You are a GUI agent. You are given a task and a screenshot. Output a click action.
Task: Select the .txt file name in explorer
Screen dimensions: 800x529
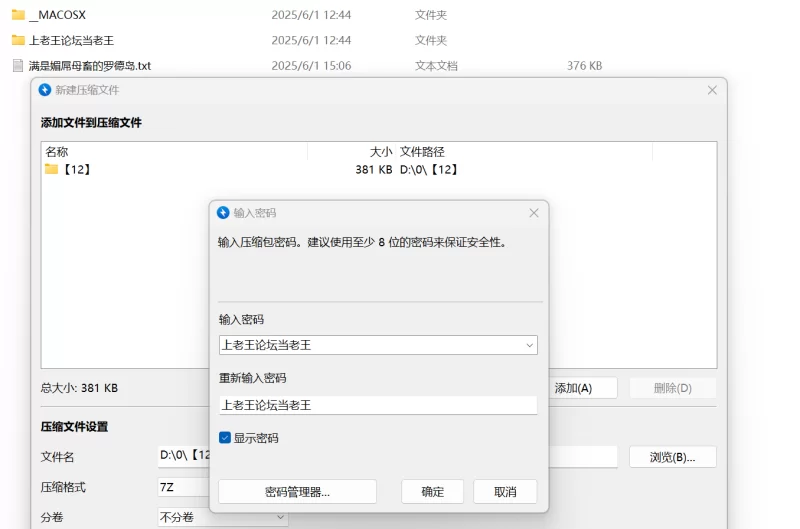coord(90,66)
